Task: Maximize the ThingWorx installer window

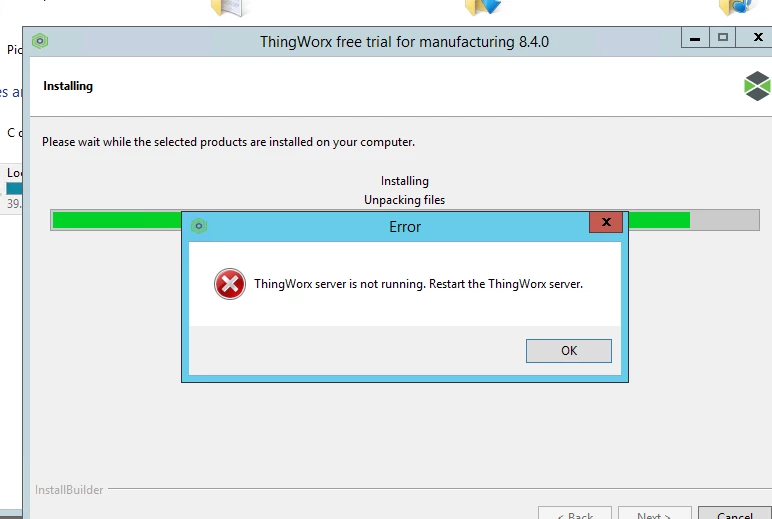Action: tap(722, 37)
